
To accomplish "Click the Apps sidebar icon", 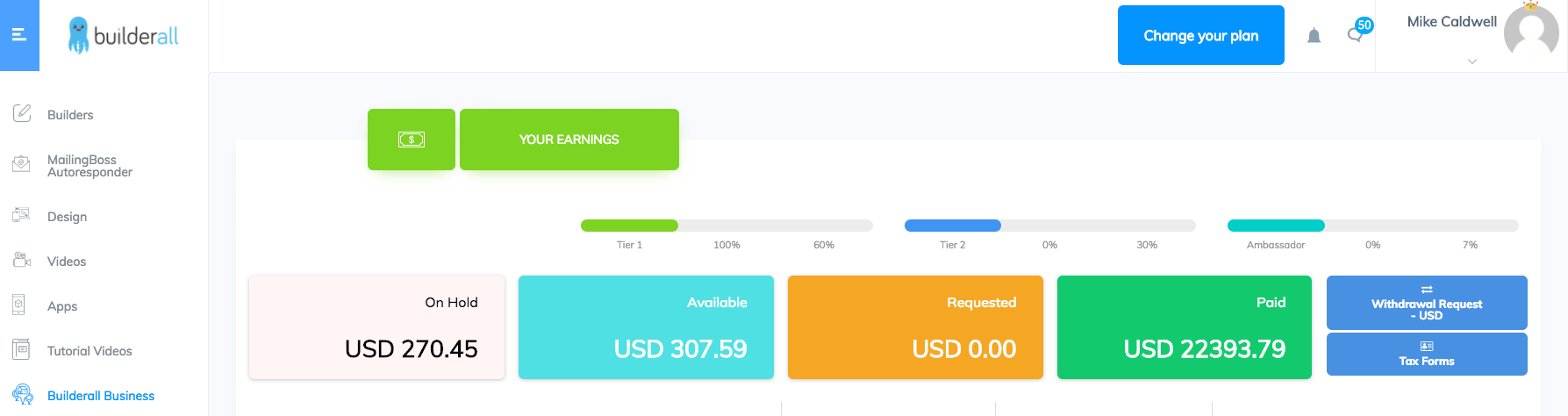I will pos(19,305).
